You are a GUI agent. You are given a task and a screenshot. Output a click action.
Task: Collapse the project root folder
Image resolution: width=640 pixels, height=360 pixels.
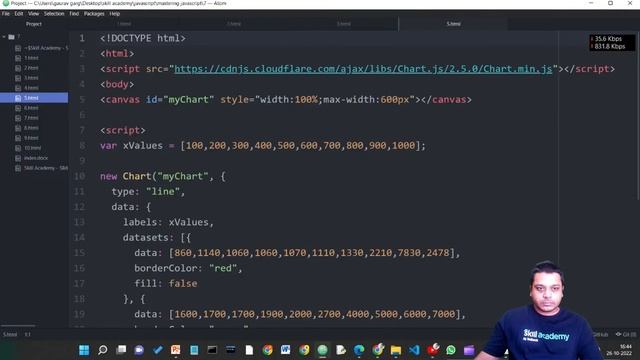point(4,37)
